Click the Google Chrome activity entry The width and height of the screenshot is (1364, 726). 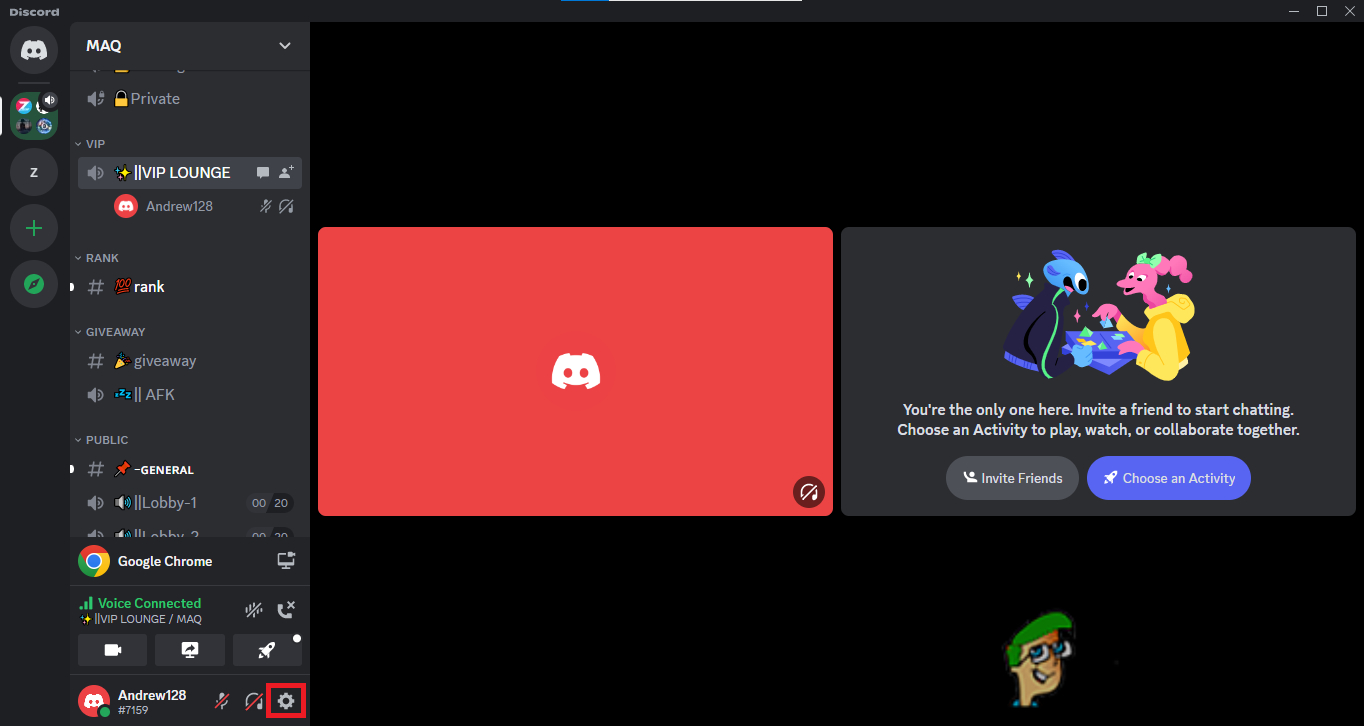pyautogui.click(x=165, y=561)
